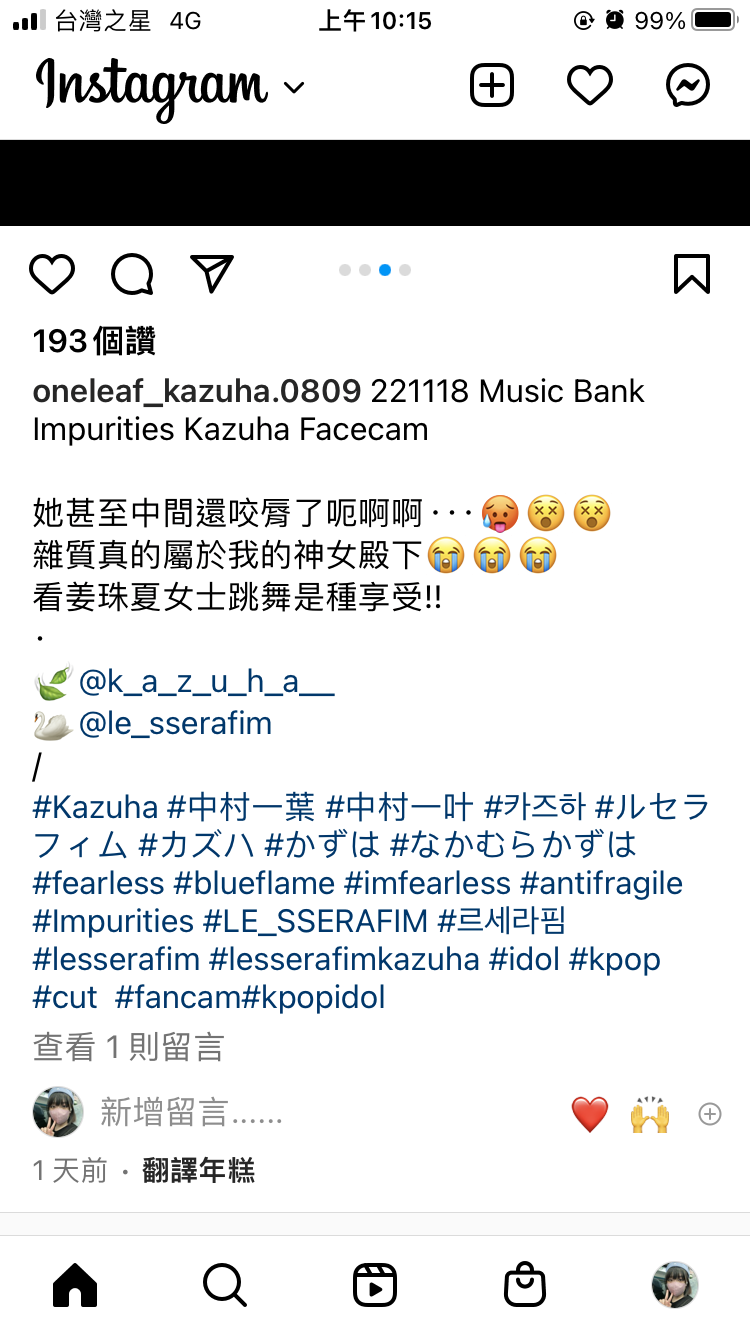Open the Reels tab icon
Viewport: 750px width, 1334px height.
click(375, 1285)
